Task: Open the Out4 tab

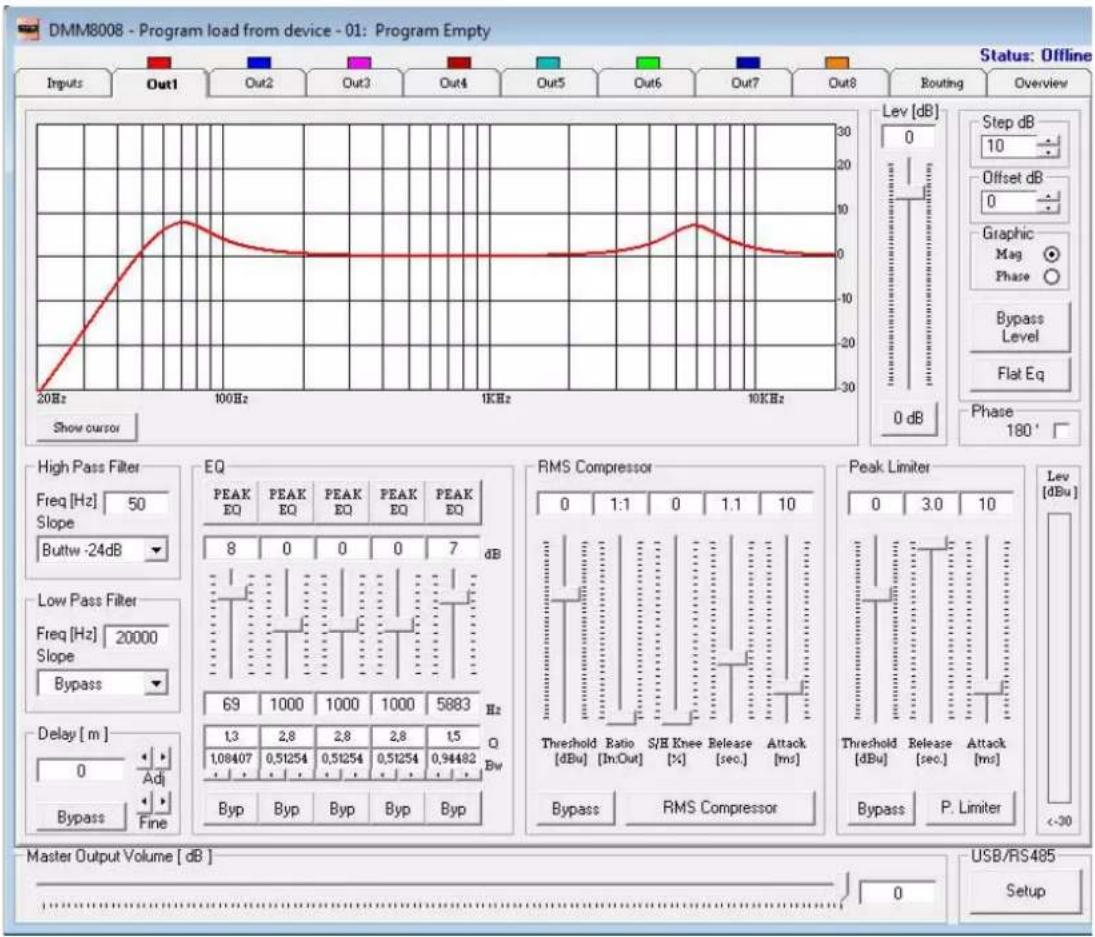Action: pyautogui.click(x=453, y=83)
